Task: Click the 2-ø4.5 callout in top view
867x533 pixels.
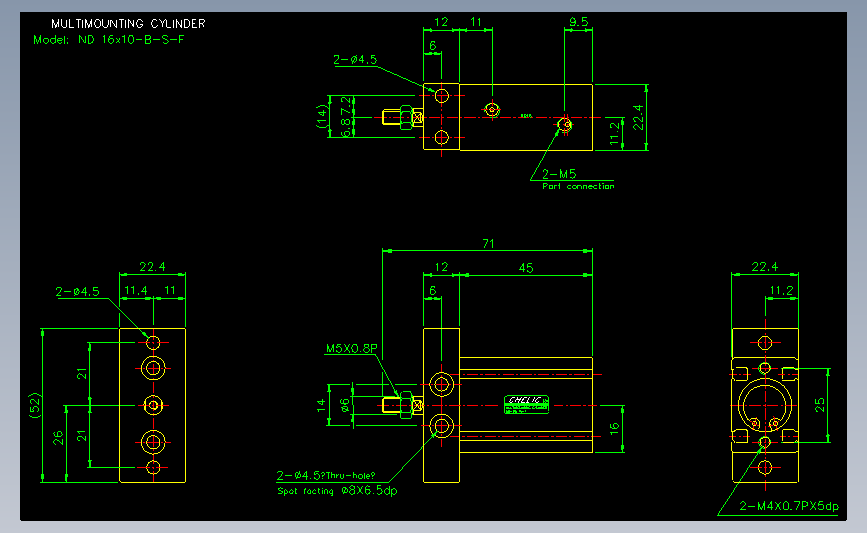Action: [355, 60]
